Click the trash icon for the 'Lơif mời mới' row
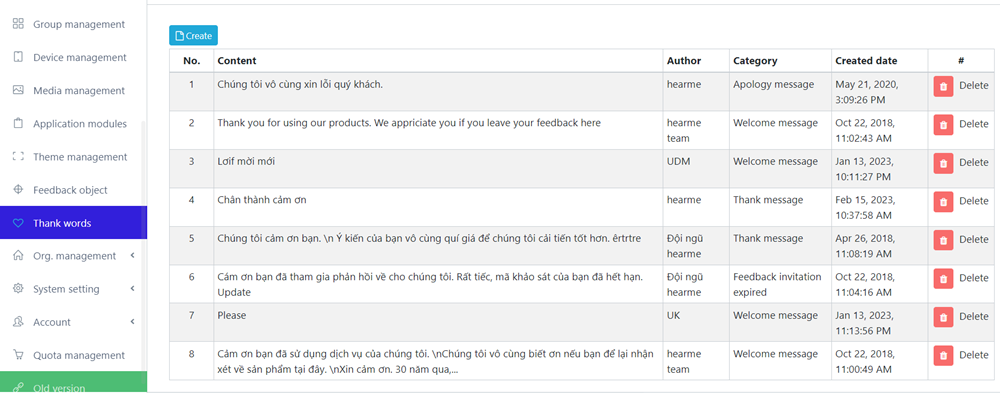The image size is (1000, 393). [943, 163]
